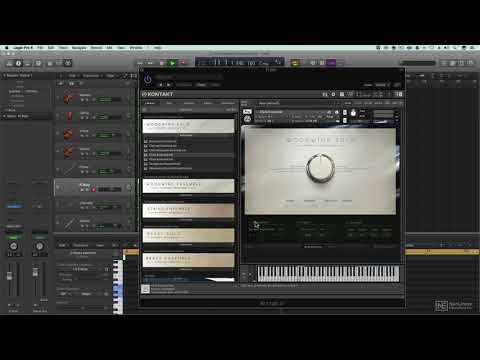Mute the first track in the track list
Image resolution: width=480 pixels, height=360 pixels.
pos(82,100)
